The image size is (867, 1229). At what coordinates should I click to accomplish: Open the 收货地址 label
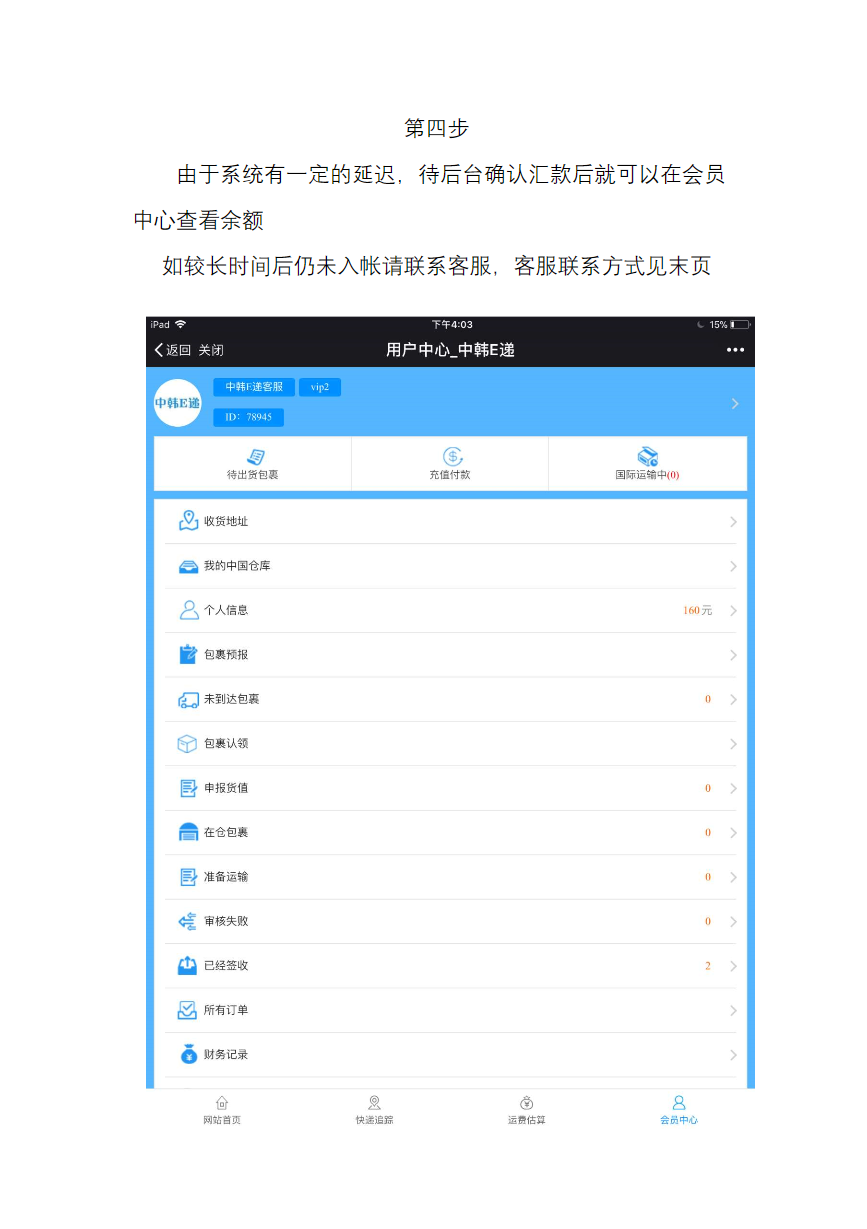pos(226,522)
